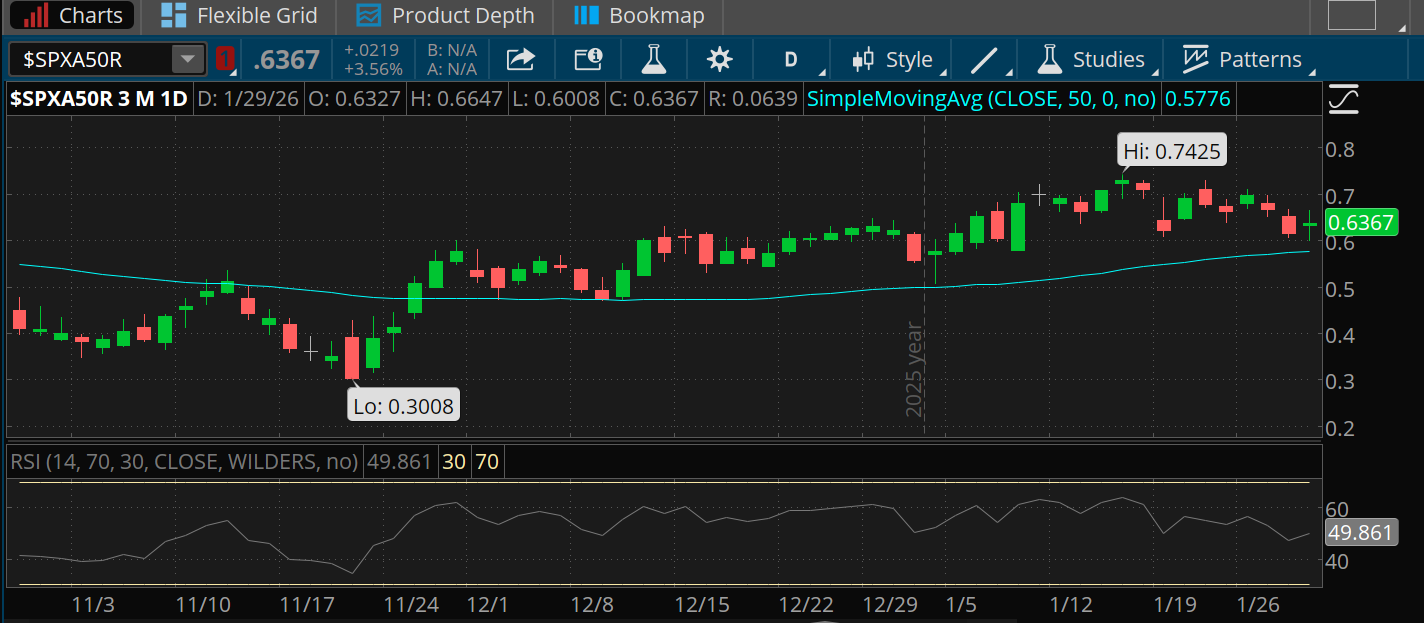Open the D timeframe dropdown
1424x623 pixels.
click(x=791, y=60)
